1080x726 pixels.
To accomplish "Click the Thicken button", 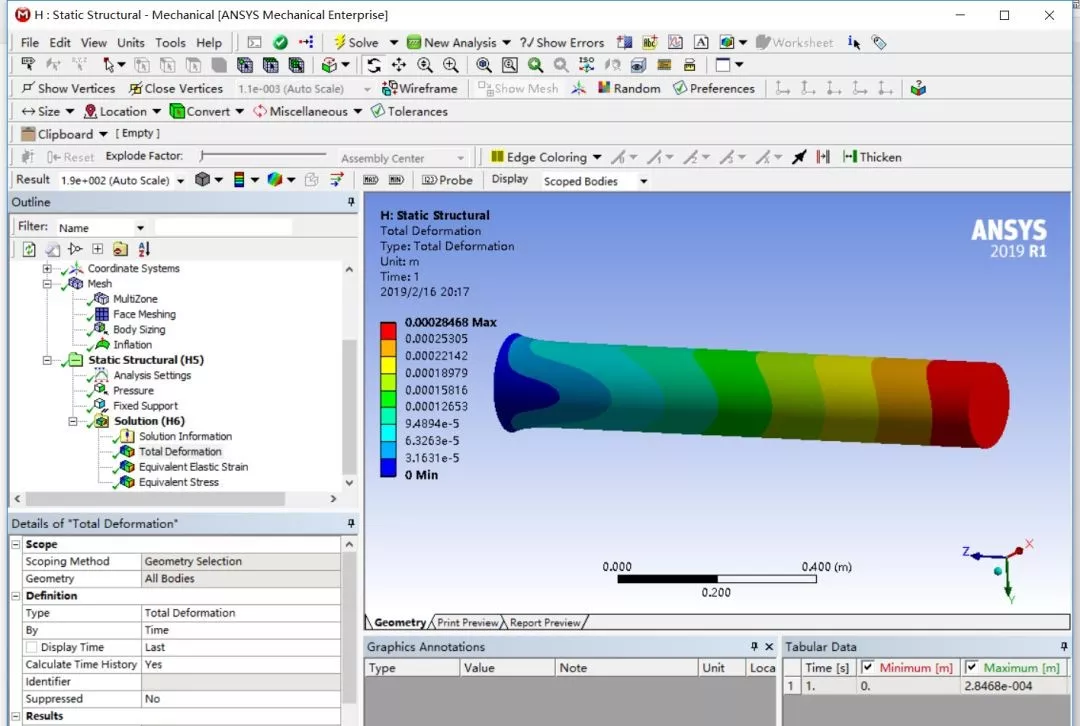I will point(872,157).
